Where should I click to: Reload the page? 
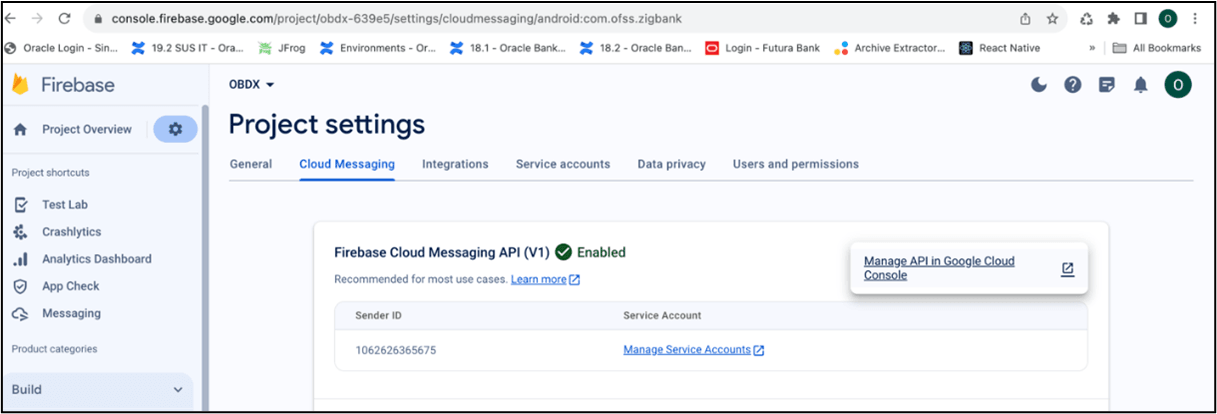click(x=65, y=18)
